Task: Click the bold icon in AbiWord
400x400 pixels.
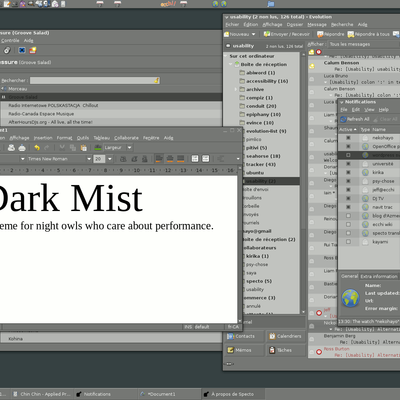Action: point(123,159)
